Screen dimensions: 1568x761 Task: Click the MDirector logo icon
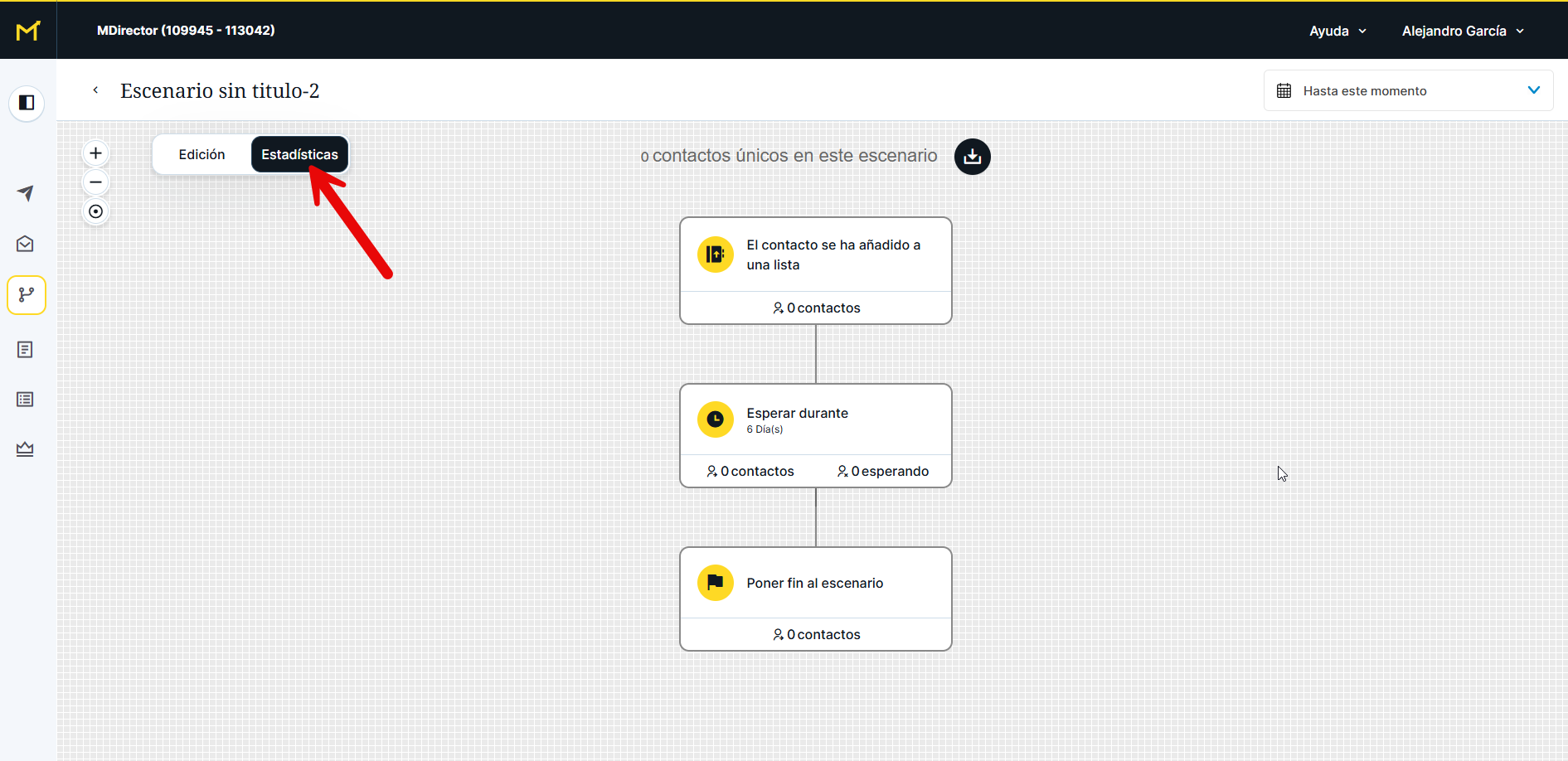(28, 31)
